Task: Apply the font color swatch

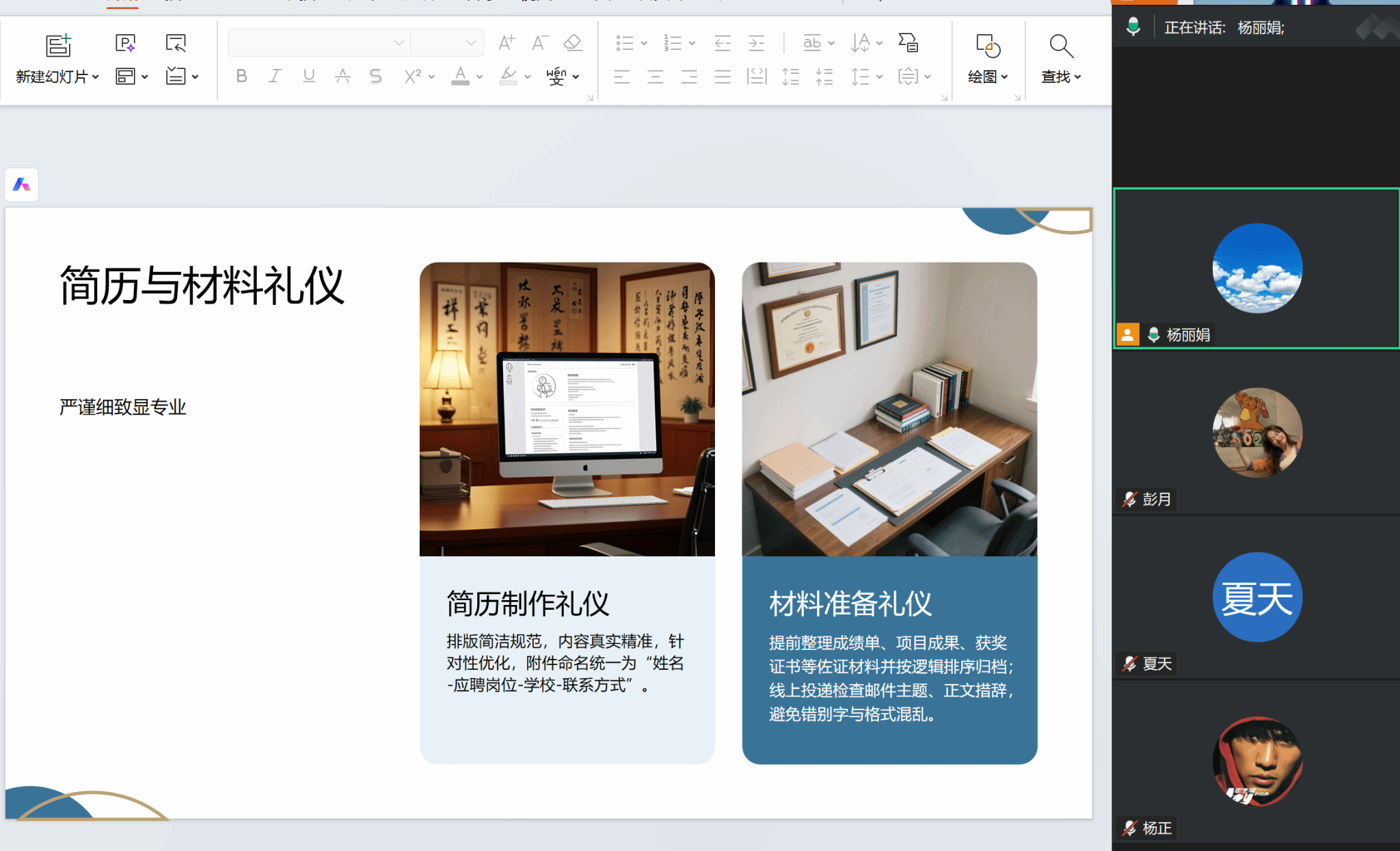Action: pos(461,76)
